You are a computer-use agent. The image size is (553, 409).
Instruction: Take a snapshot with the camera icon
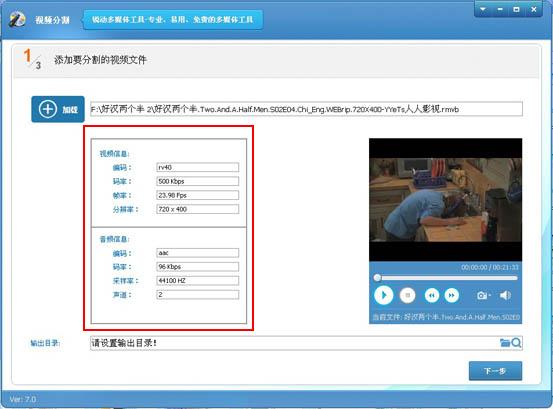tap(483, 295)
